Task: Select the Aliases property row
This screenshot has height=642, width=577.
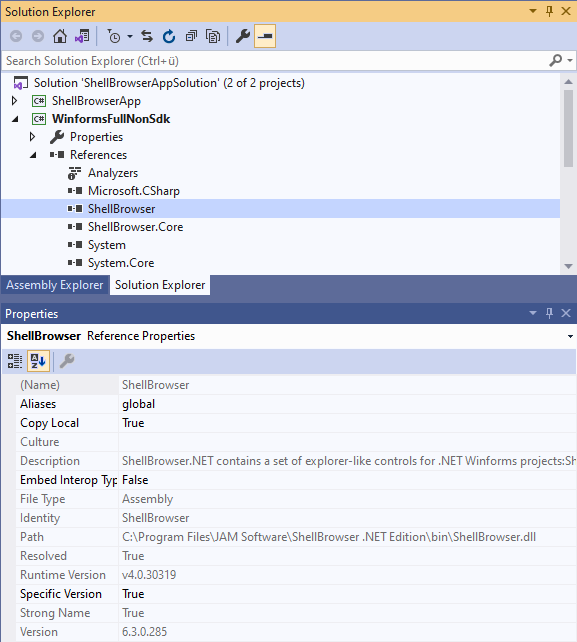Action: pos(296,404)
